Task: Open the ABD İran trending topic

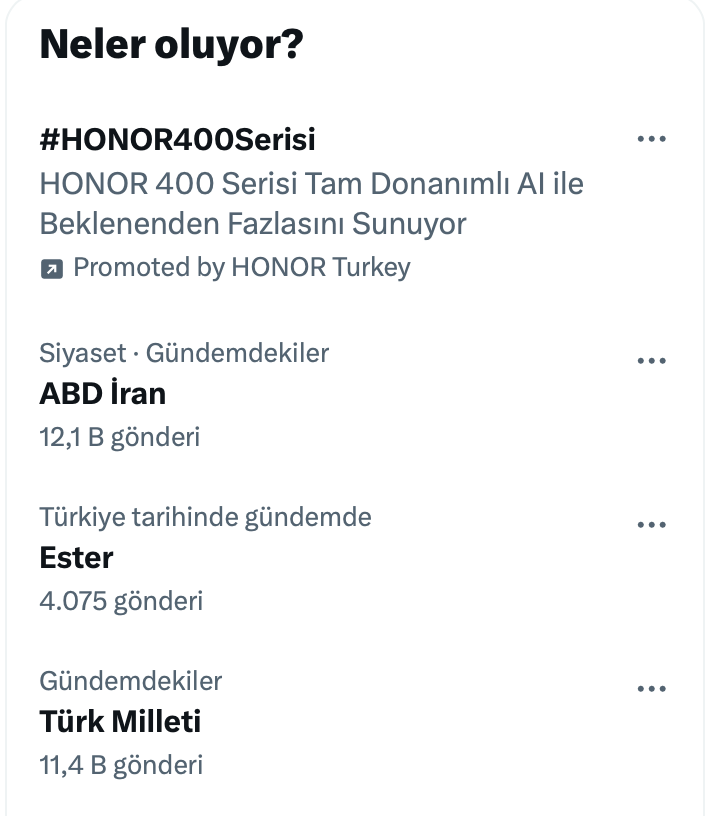Action: point(101,393)
